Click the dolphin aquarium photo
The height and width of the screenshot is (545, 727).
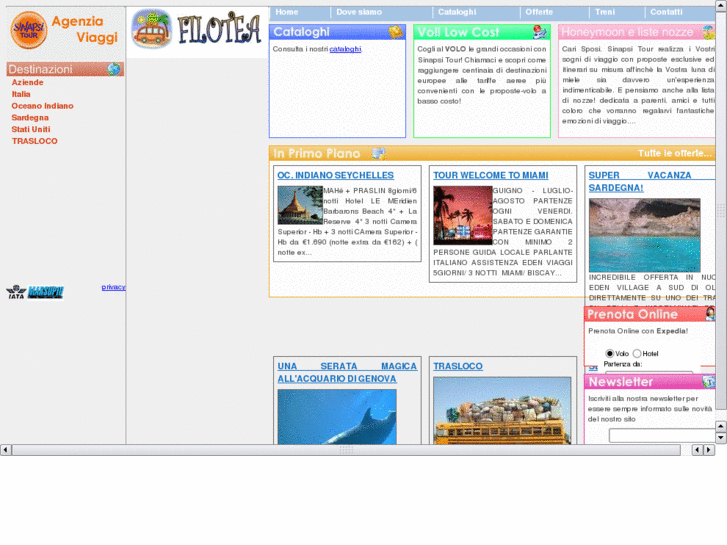pyautogui.click(x=337, y=417)
